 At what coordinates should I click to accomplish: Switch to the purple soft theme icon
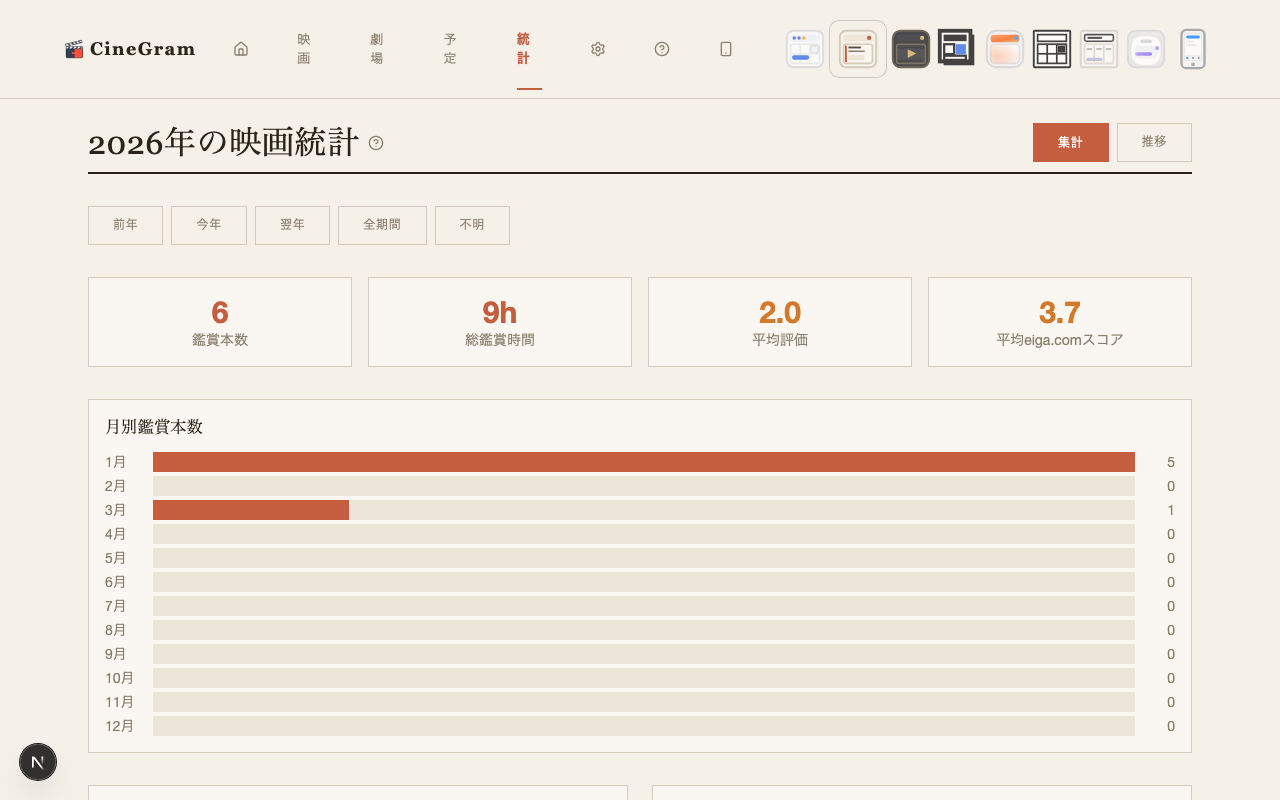[x=1145, y=49]
